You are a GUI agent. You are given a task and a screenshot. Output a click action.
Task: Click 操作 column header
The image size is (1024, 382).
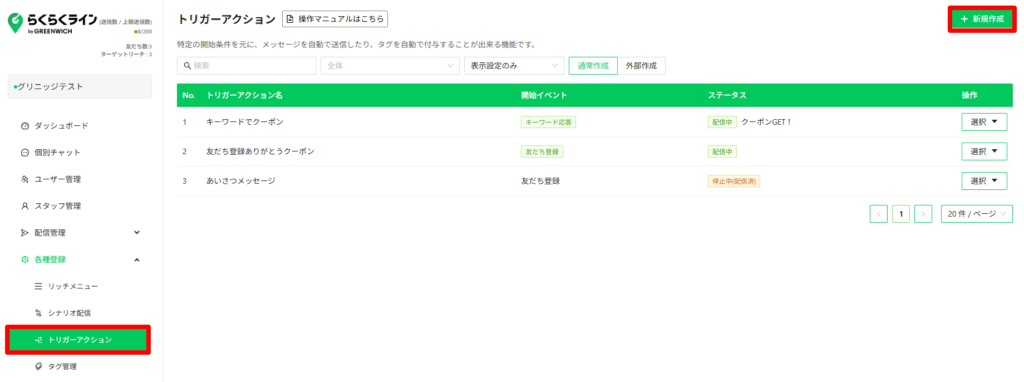pyautogui.click(x=969, y=95)
